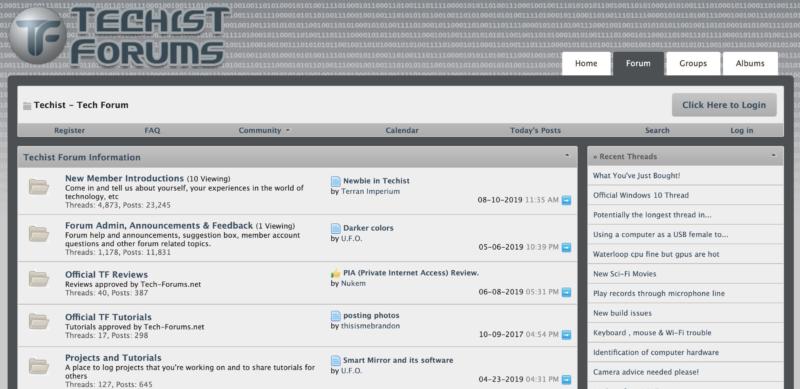
Task: Click post icon next to Smart Mirror thread
Action: [335, 360]
